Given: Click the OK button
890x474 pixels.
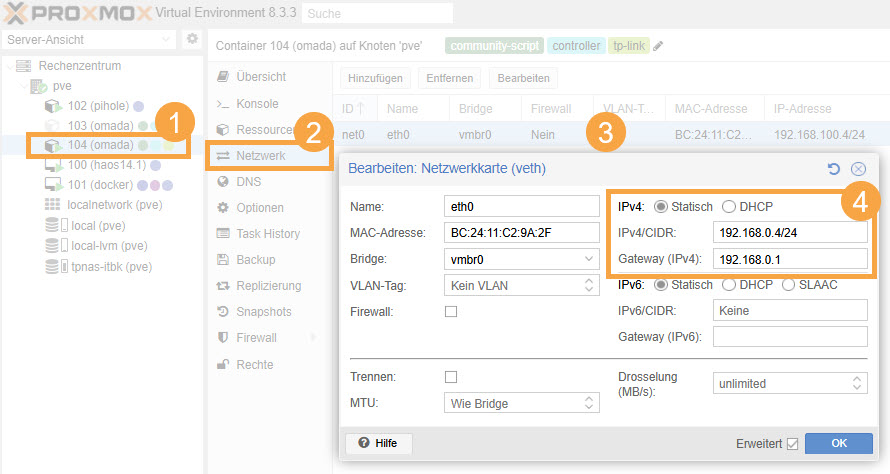Looking at the screenshot, I should pyautogui.click(x=838, y=443).
